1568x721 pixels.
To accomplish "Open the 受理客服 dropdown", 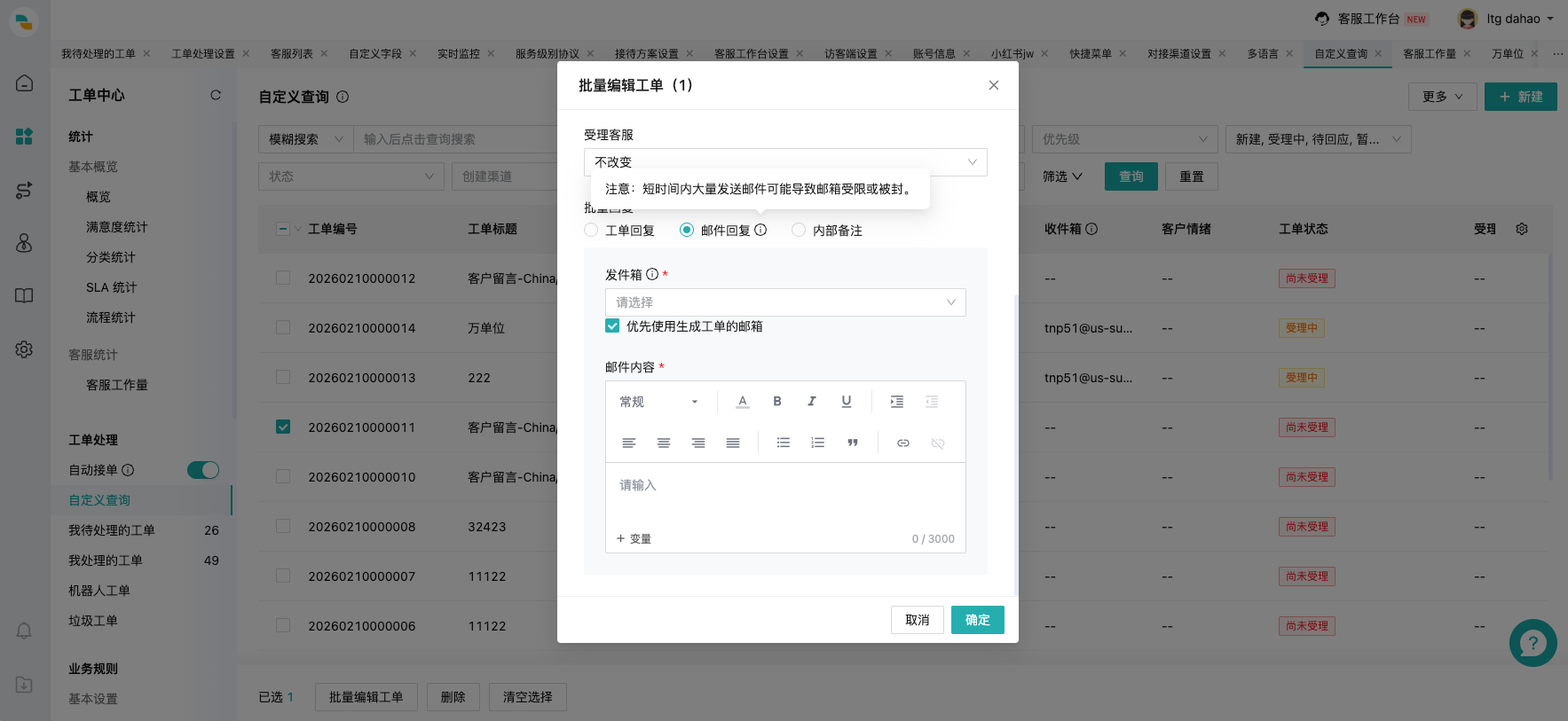I will click(x=785, y=162).
